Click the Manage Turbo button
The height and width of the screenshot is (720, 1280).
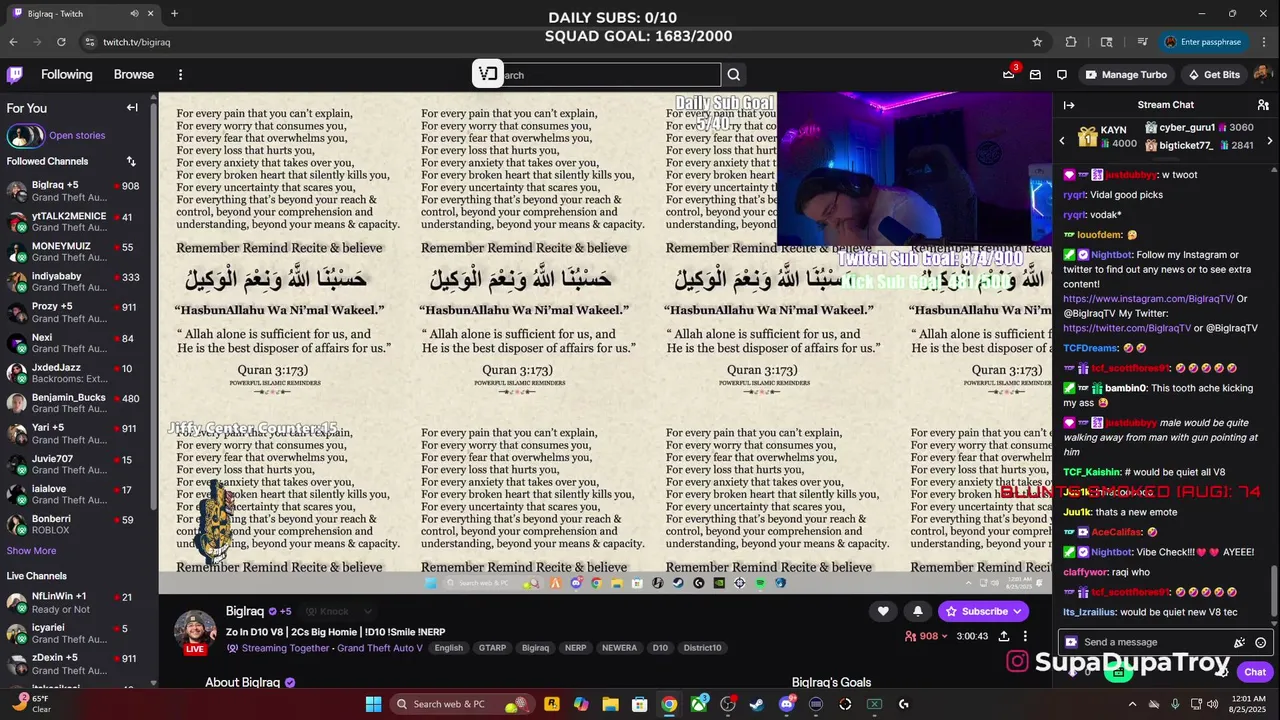point(1126,75)
